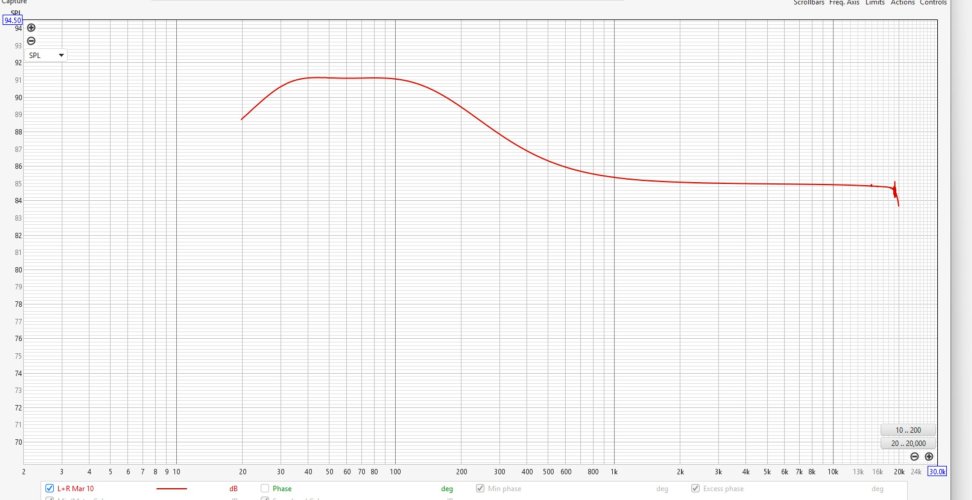This screenshot has height=500, width=972.
Task: Open the Scrollbars option
Action: tap(809, 2)
